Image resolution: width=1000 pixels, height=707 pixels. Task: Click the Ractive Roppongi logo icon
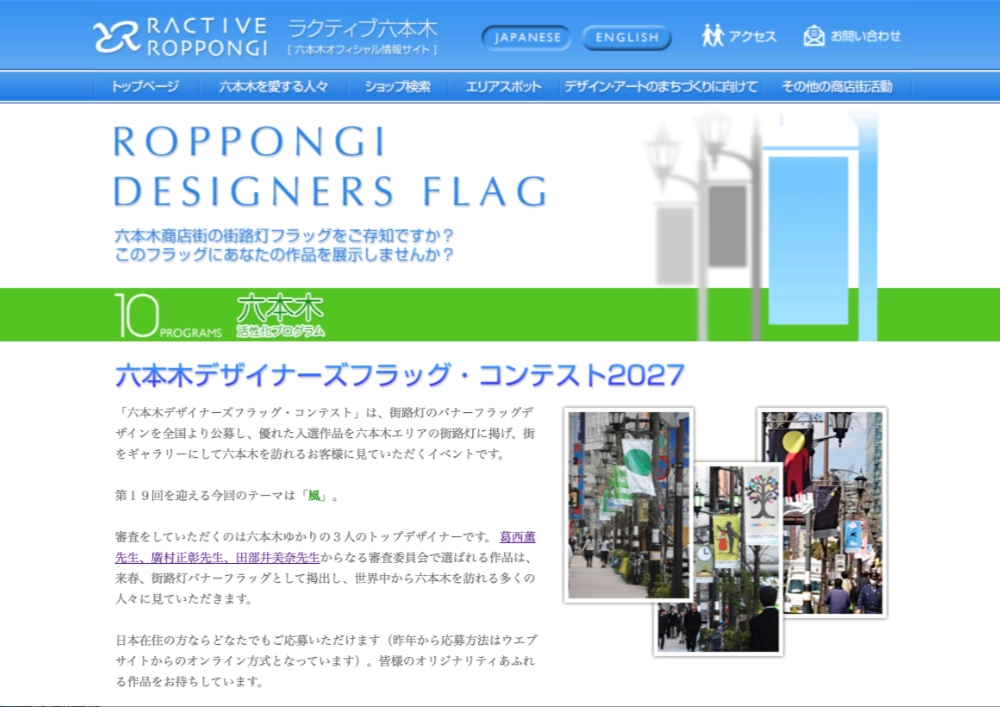(116, 37)
